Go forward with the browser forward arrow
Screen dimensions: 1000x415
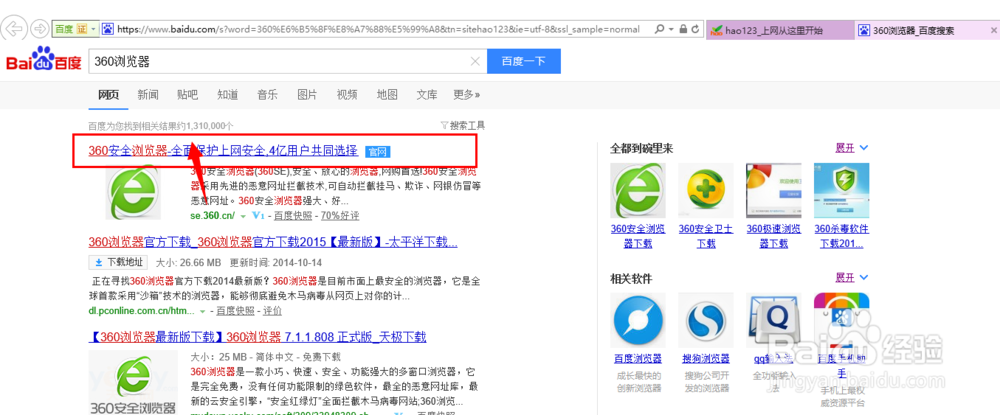coord(40,29)
